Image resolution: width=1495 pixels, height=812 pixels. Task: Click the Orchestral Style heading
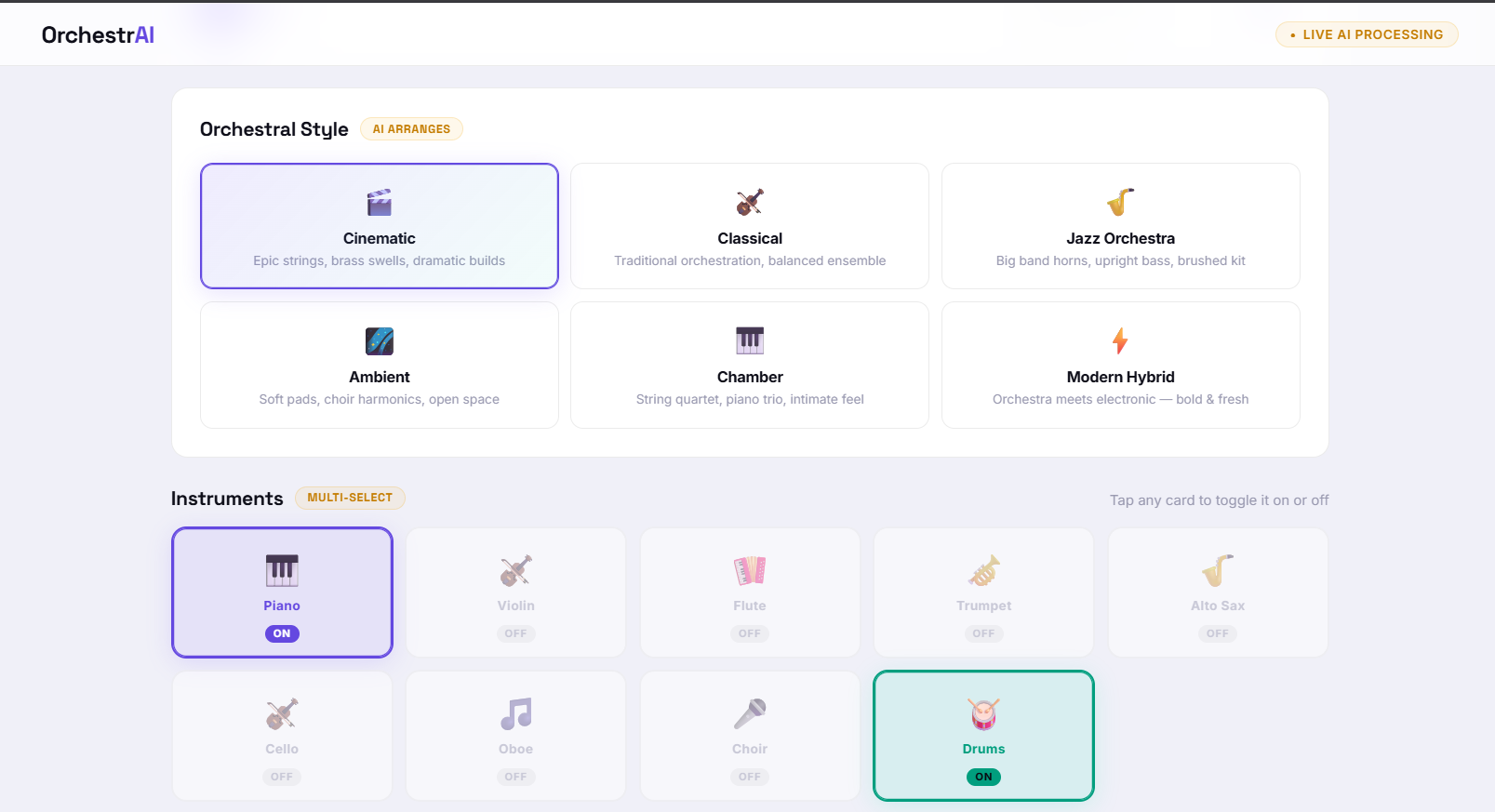click(x=274, y=129)
